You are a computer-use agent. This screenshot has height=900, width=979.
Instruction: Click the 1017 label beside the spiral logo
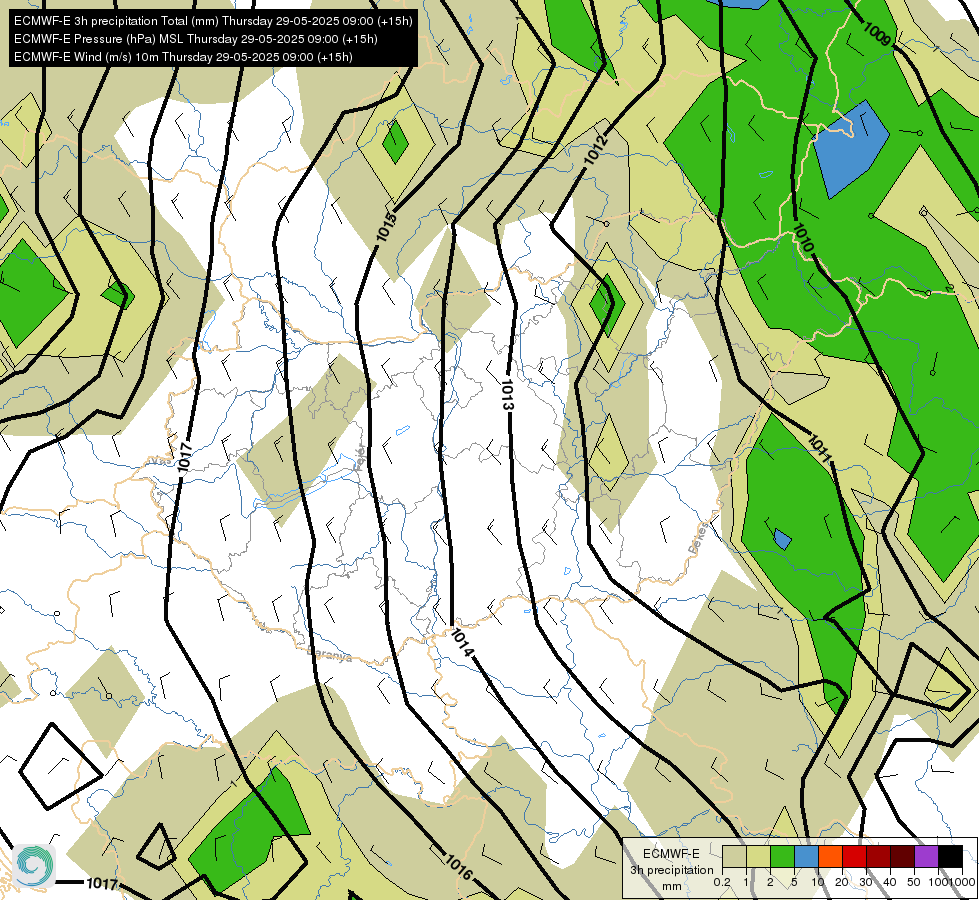coord(102,883)
